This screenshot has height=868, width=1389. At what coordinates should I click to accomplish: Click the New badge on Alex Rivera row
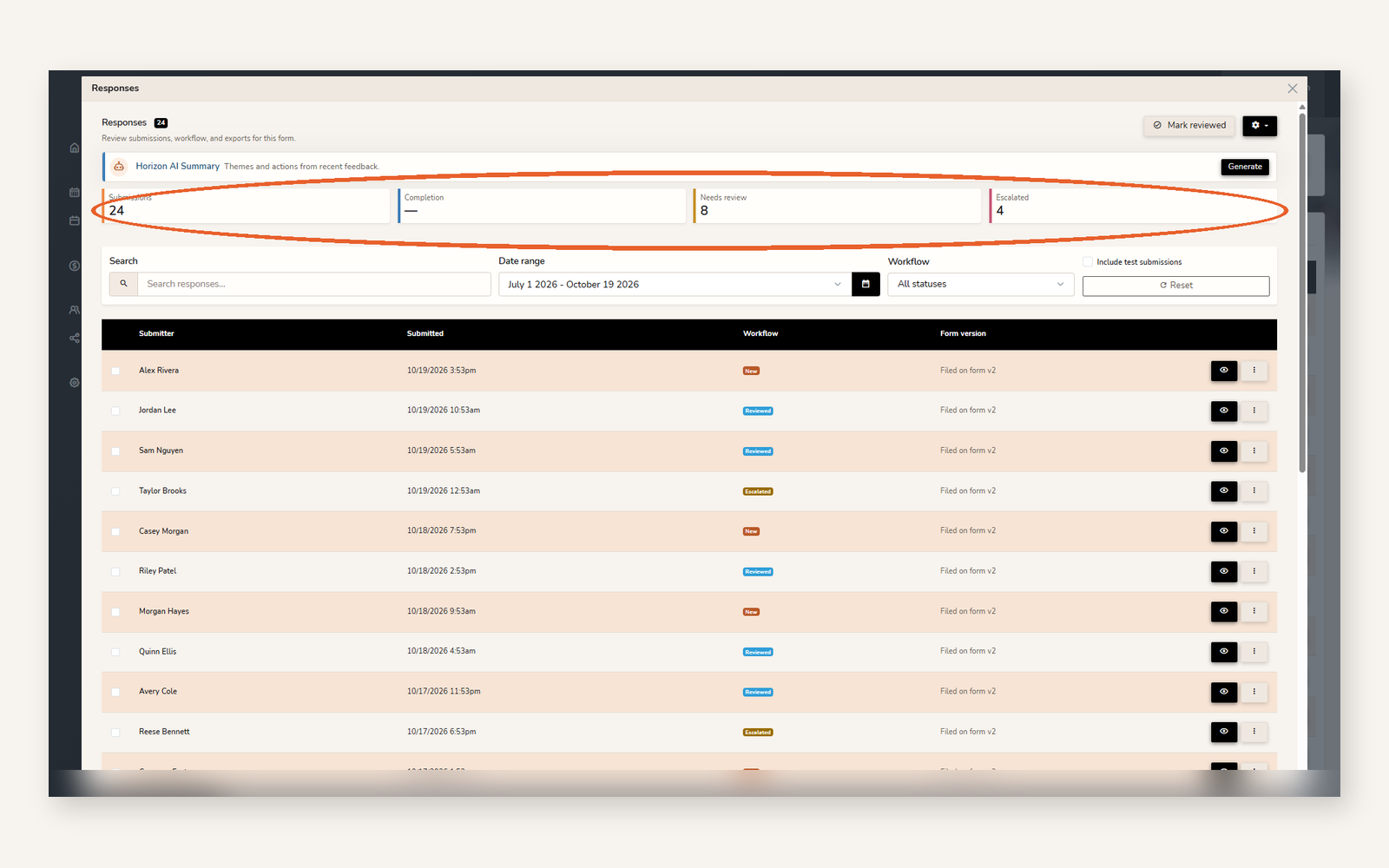click(751, 371)
